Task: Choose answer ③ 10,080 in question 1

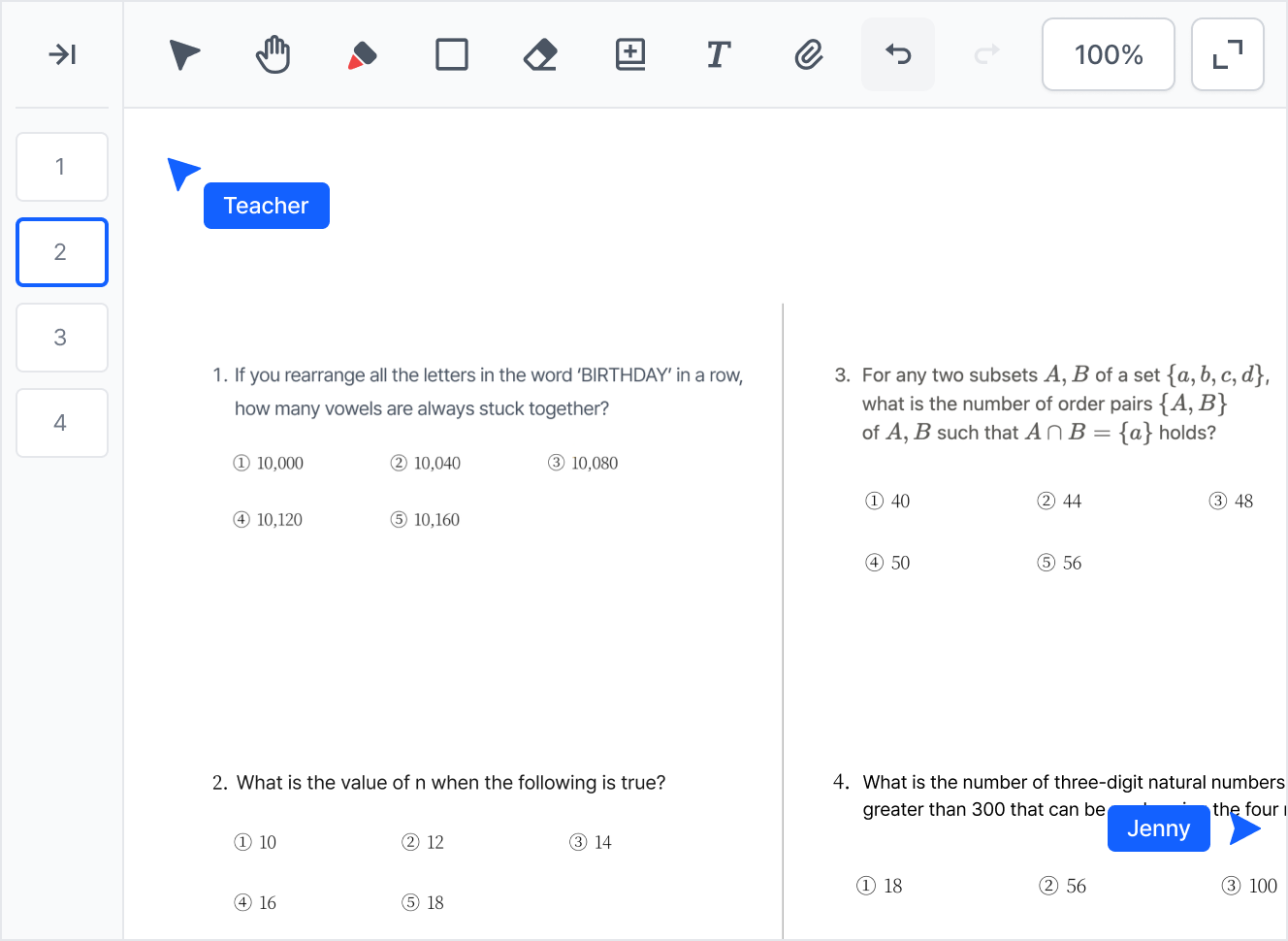Action: [583, 464]
